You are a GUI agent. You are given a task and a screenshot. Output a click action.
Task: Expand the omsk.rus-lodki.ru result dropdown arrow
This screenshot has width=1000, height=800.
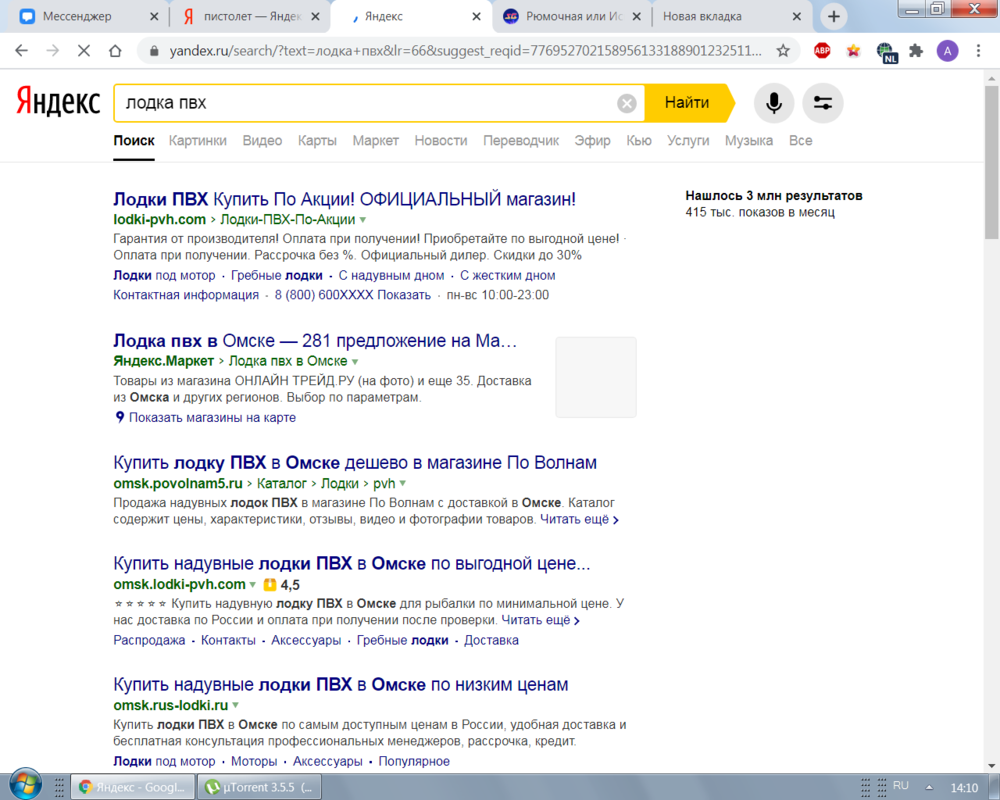[235, 706]
